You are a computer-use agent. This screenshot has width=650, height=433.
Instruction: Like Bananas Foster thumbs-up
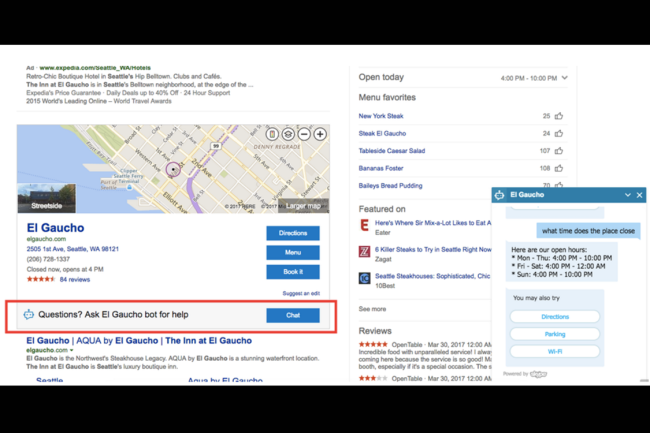click(559, 168)
